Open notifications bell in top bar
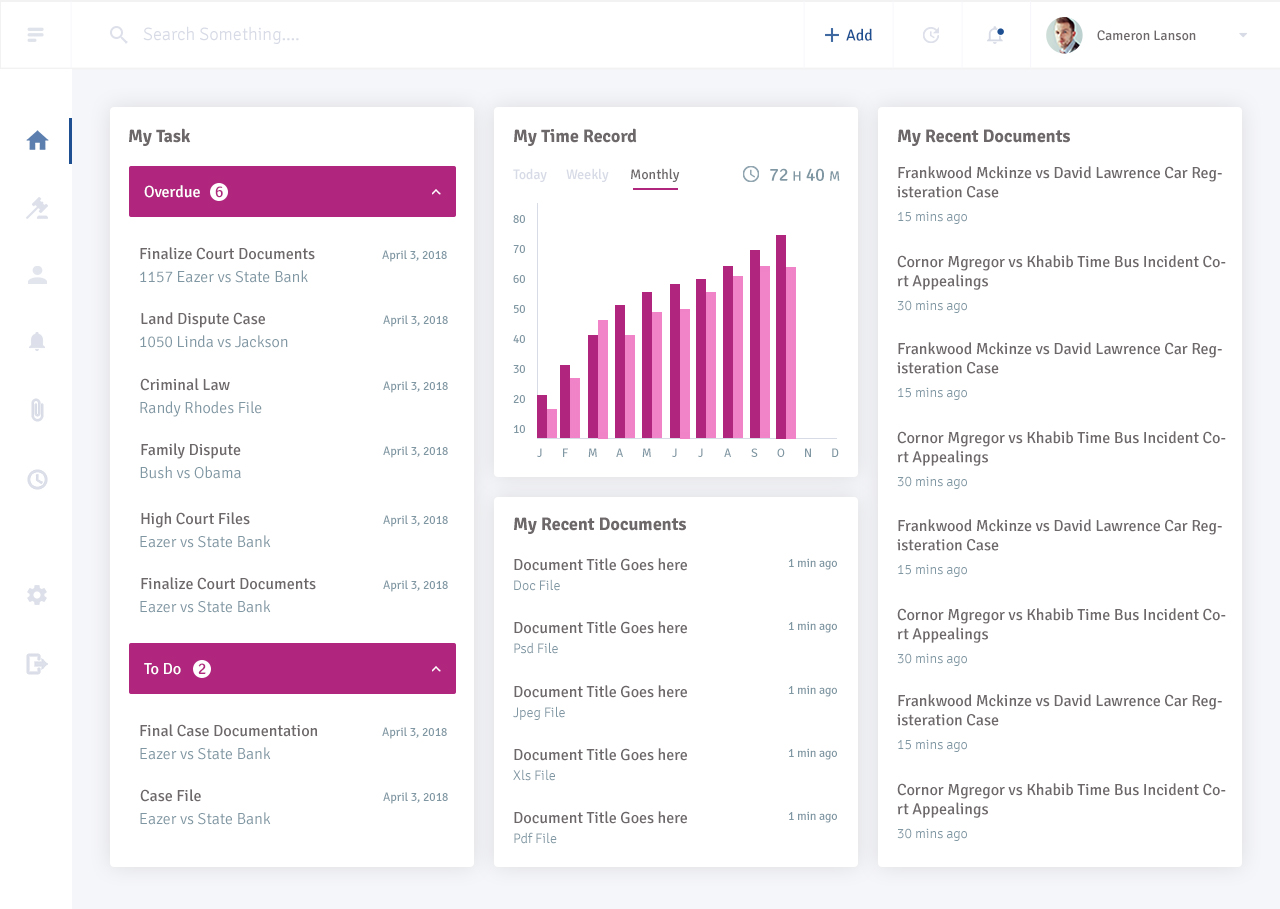Viewport: 1280px width, 909px height. [995, 35]
